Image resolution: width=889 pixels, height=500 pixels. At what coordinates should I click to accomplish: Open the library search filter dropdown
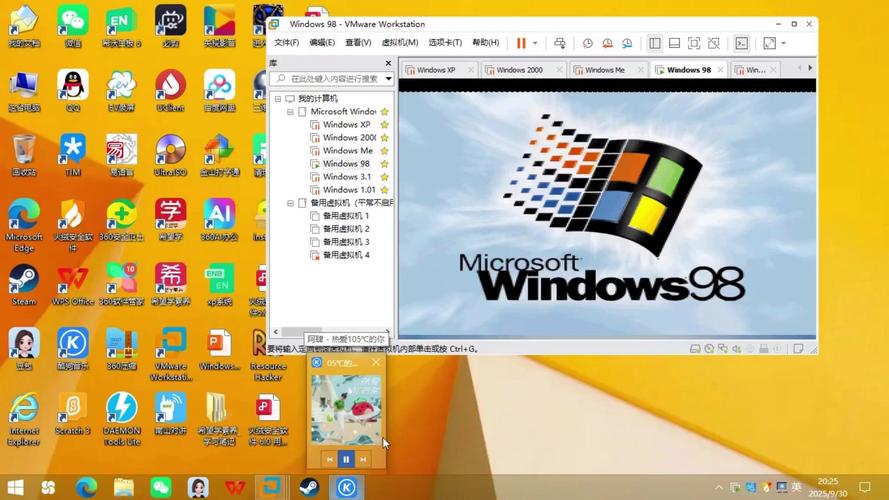388,79
